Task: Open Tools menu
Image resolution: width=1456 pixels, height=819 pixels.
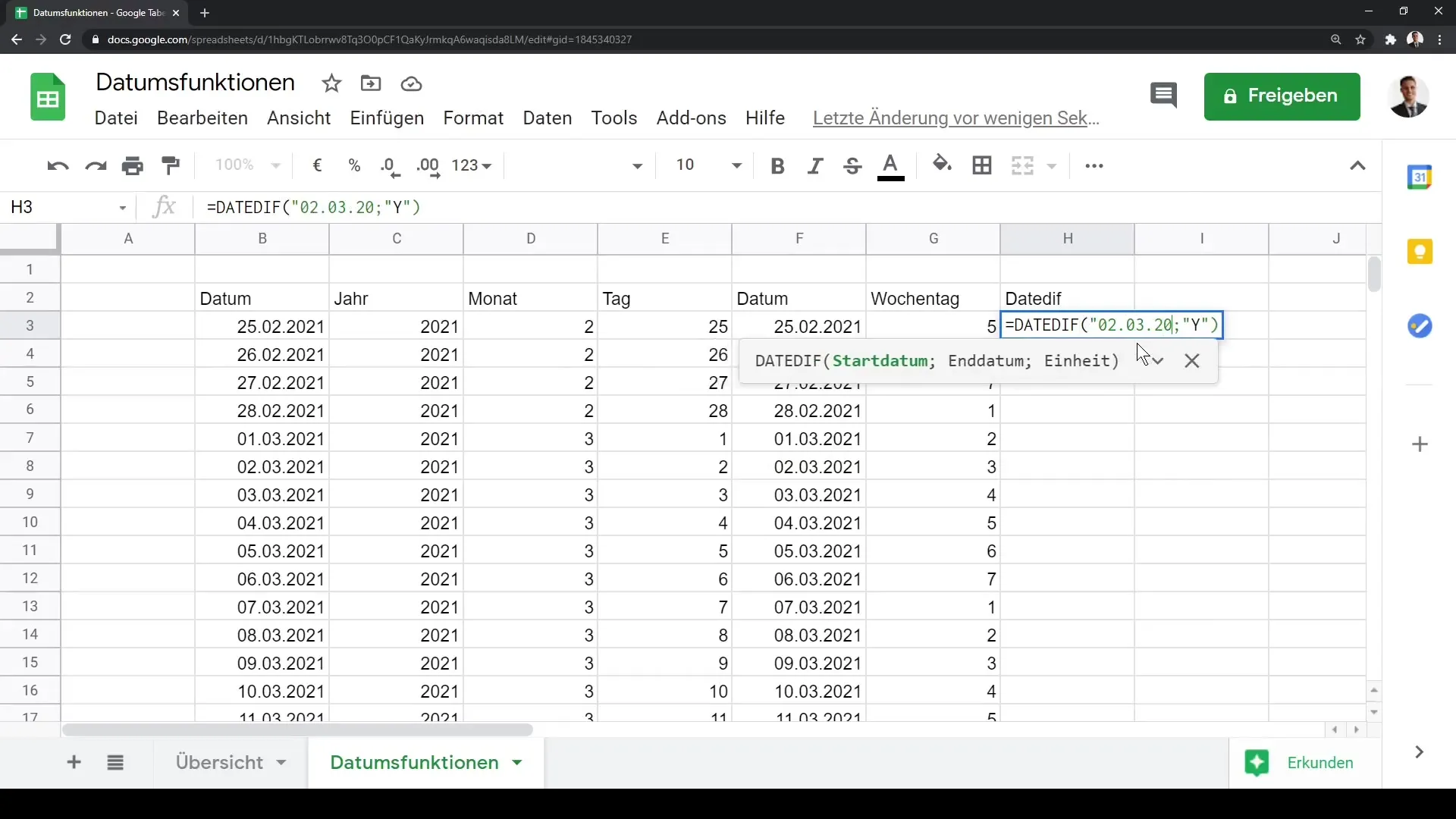Action: [614, 118]
